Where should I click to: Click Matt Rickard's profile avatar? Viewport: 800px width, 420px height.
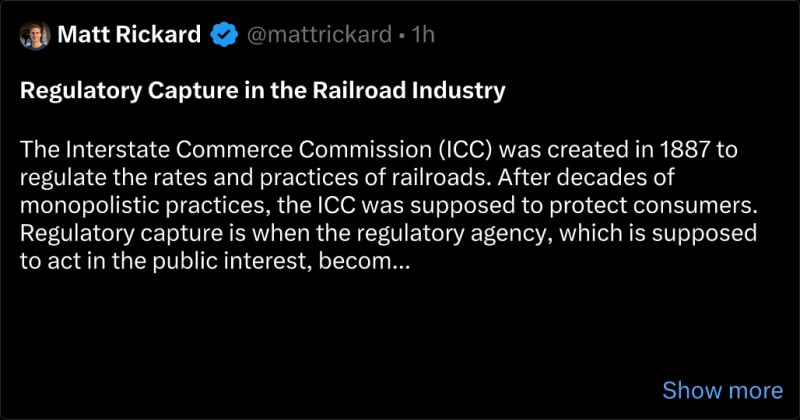(35, 37)
